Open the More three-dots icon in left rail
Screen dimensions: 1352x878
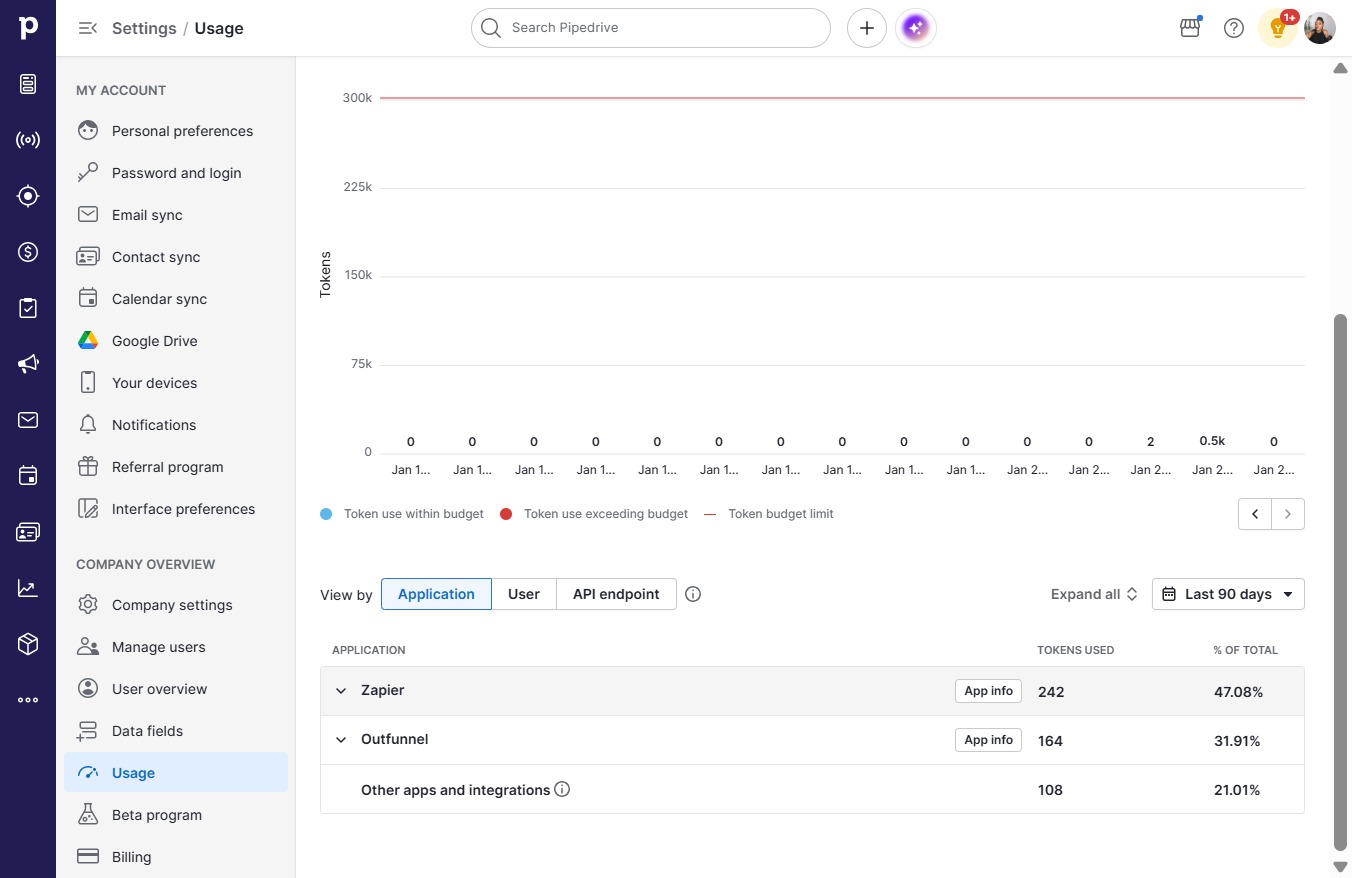[x=28, y=700]
